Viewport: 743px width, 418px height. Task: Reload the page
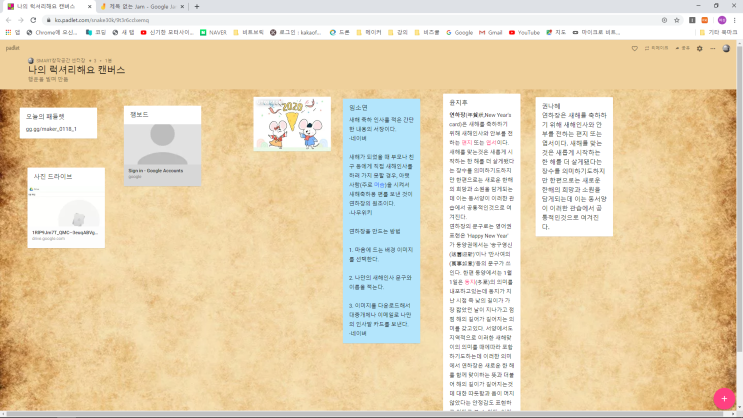point(33,20)
